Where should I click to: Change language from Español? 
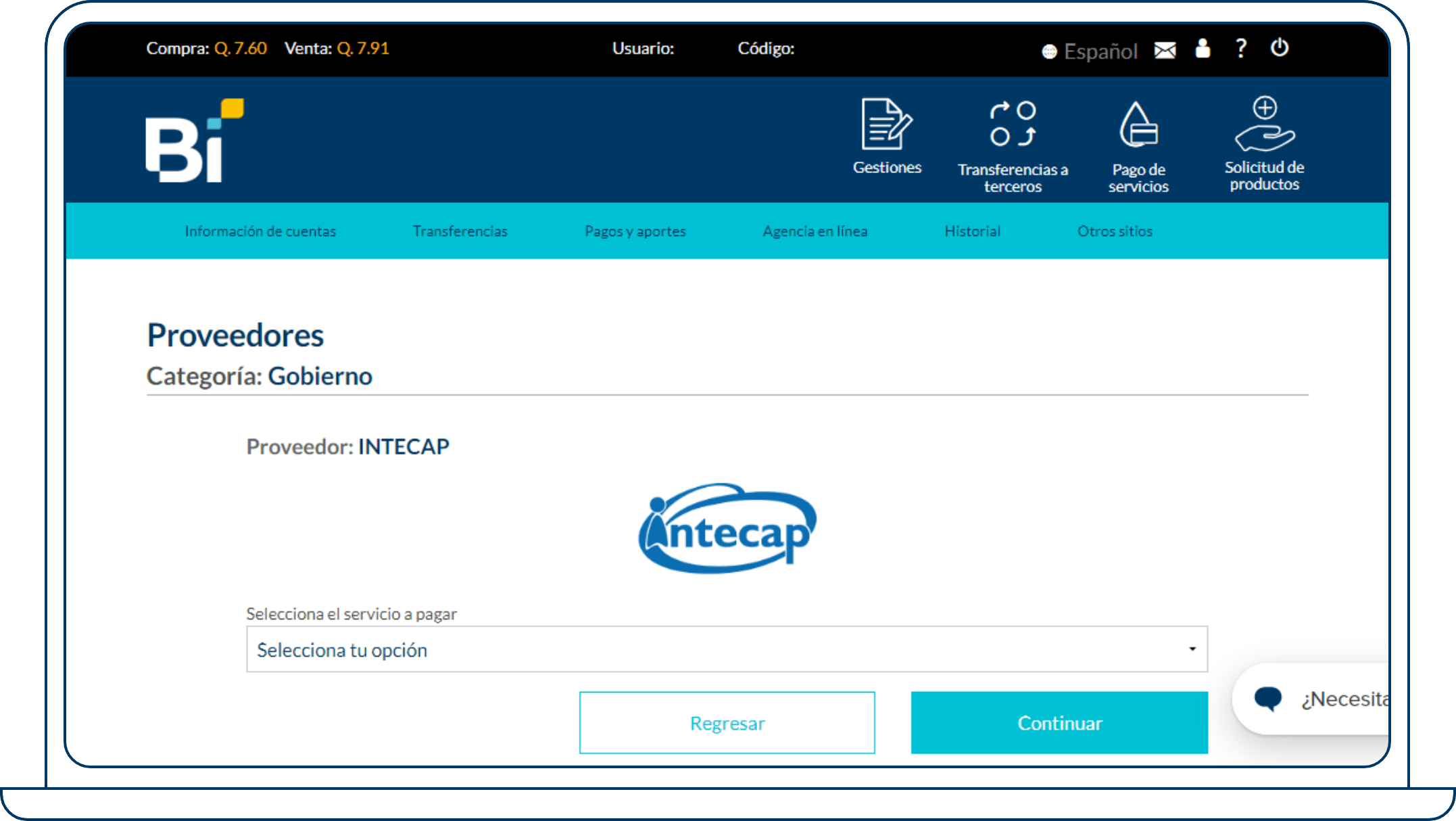coord(1100,51)
